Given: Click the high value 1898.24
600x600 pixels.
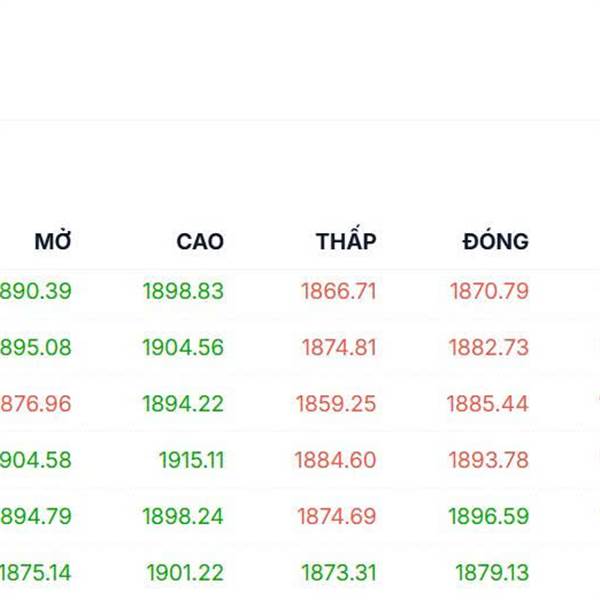Looking at the screenshot, I should (183, 517).
